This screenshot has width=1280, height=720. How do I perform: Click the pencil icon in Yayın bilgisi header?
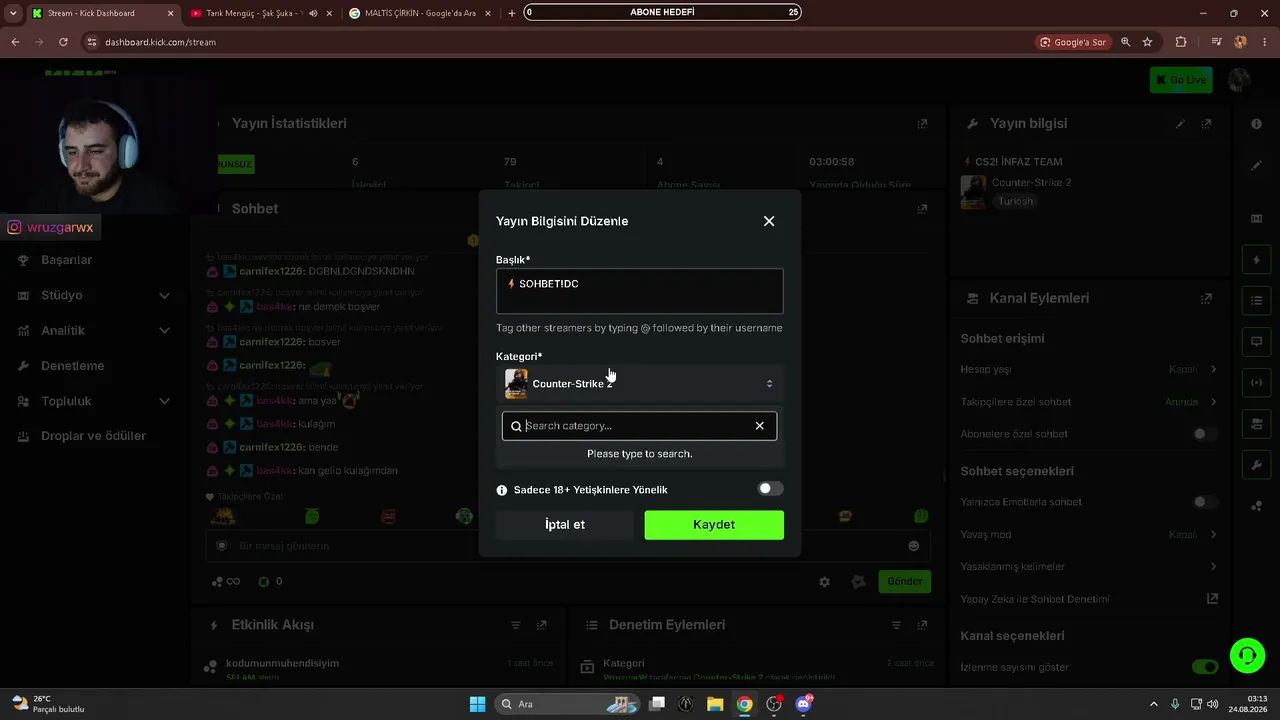pos(1181,124)
